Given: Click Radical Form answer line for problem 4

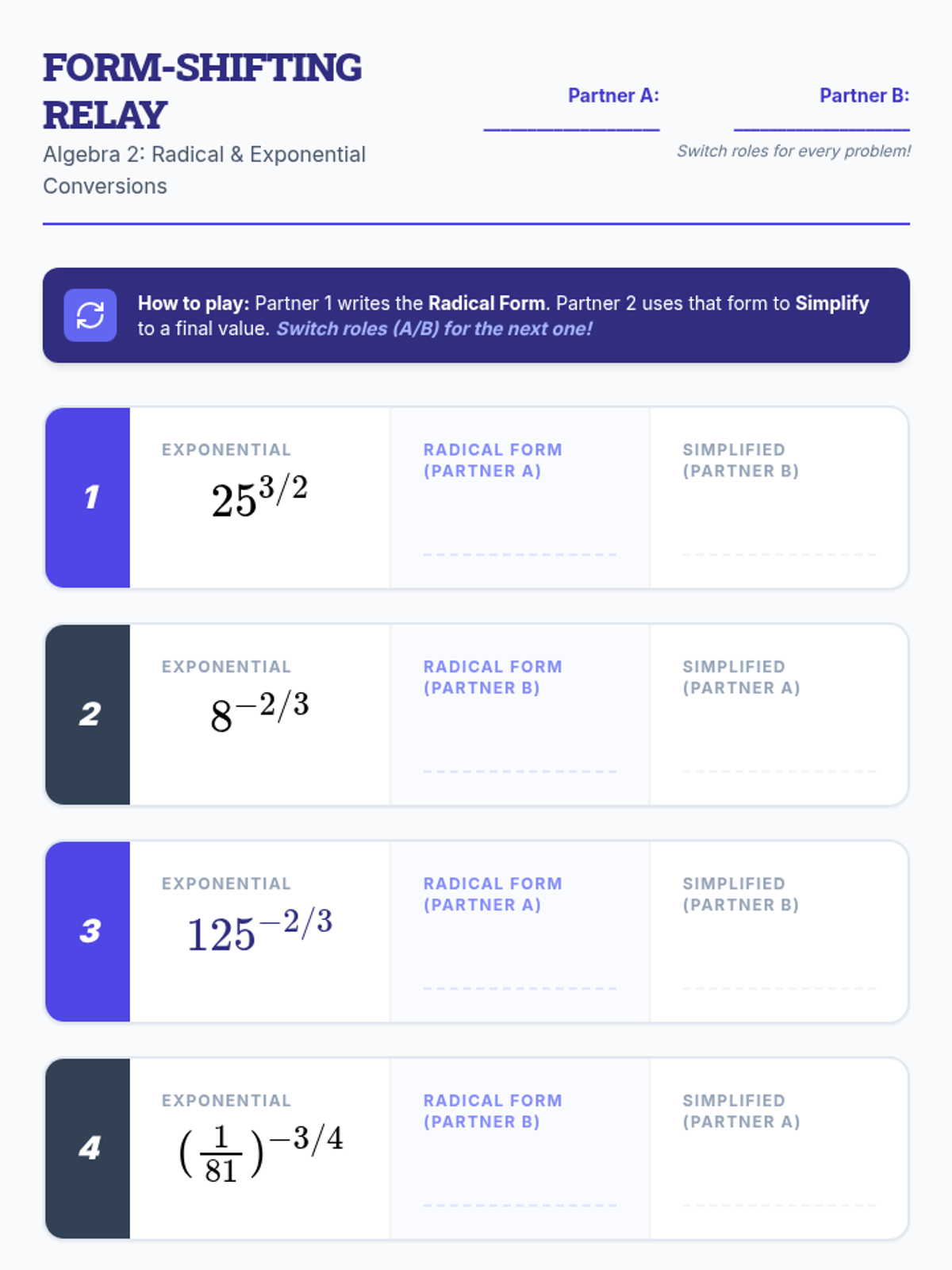Looking at the screenshot, I should click(x=520, y=1204).
